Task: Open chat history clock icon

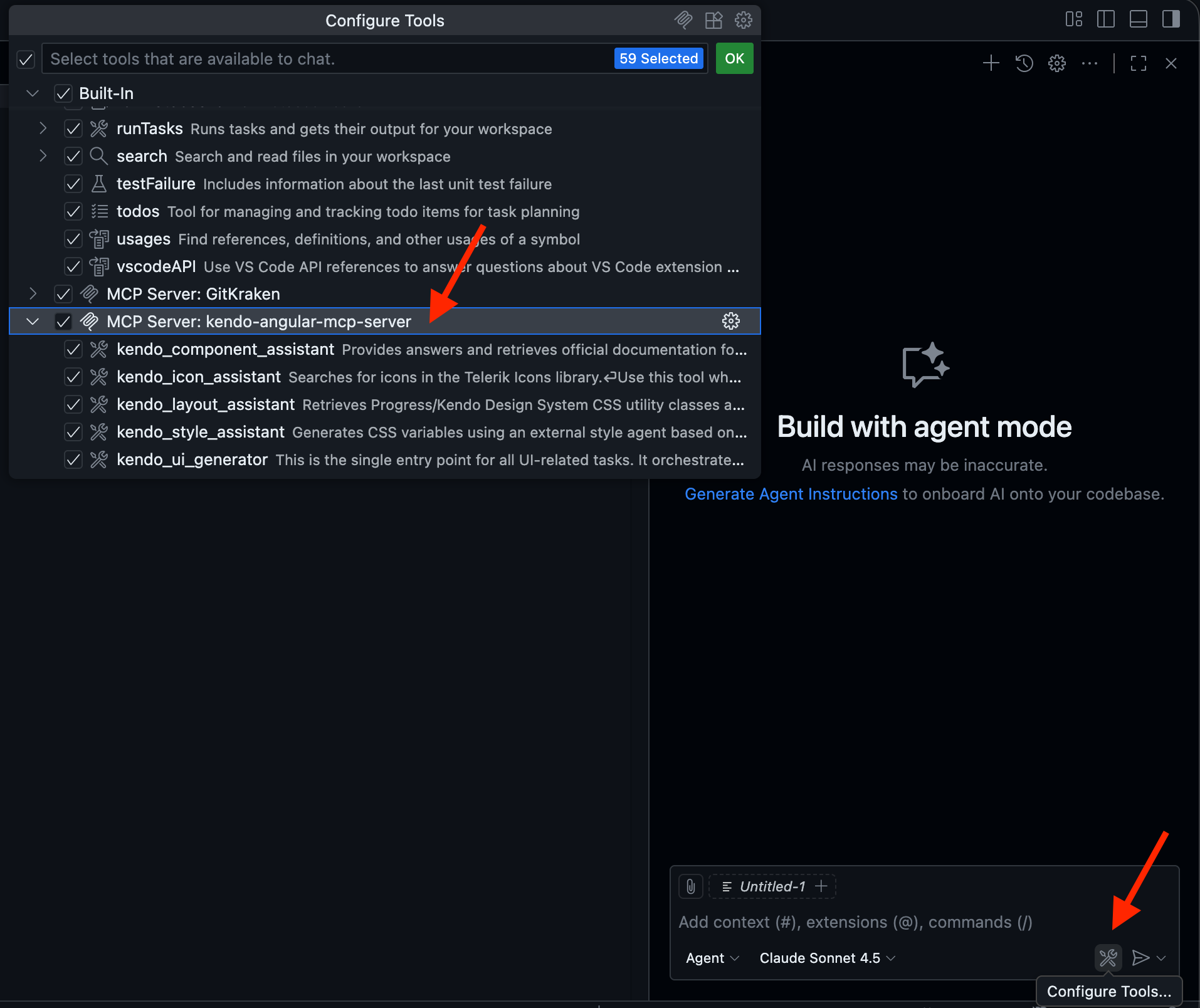Action: coord(1024,63)
